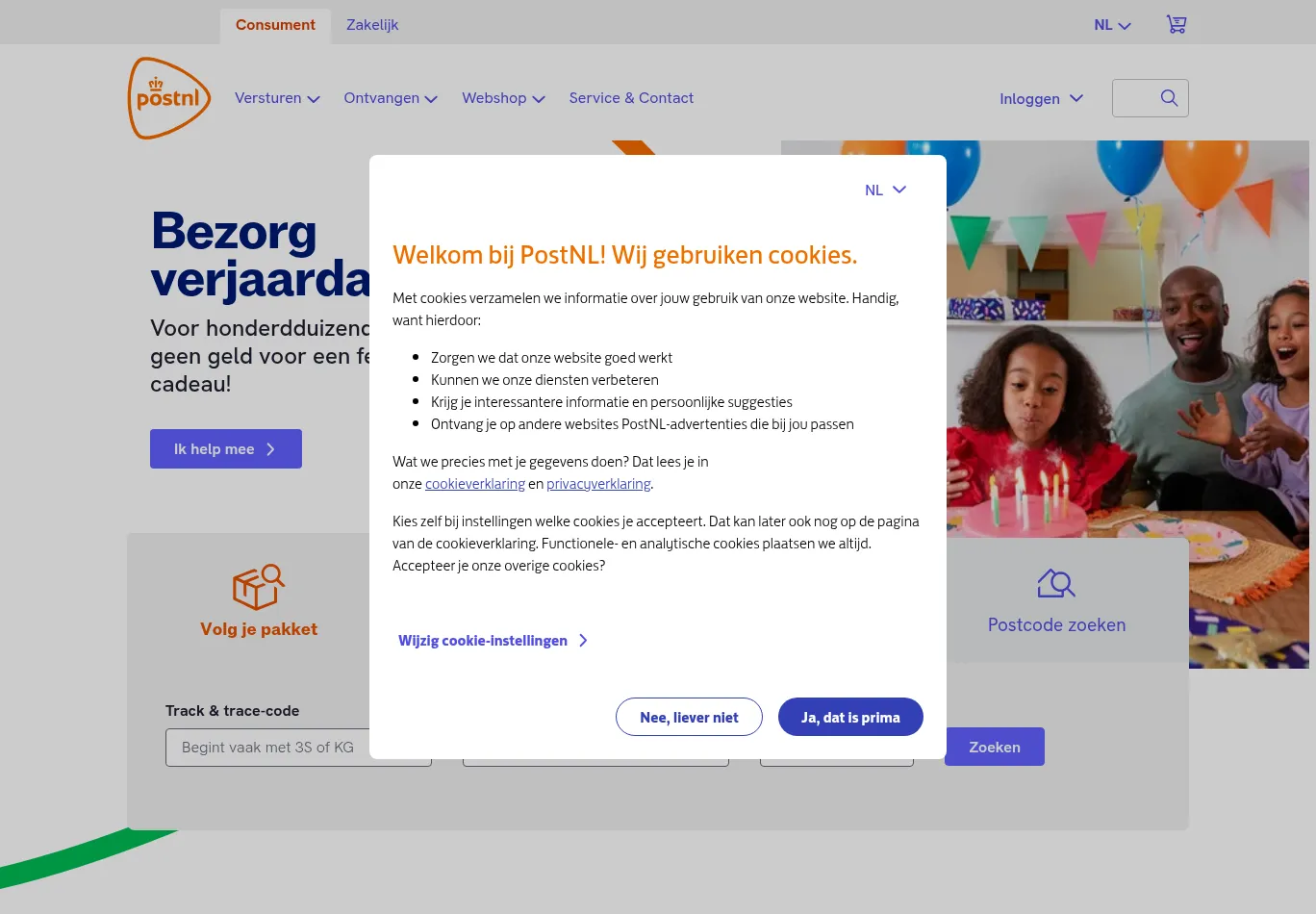Expand the Versturen menu
Viewport: 1316px width, 914px height.
coord(277,98)
